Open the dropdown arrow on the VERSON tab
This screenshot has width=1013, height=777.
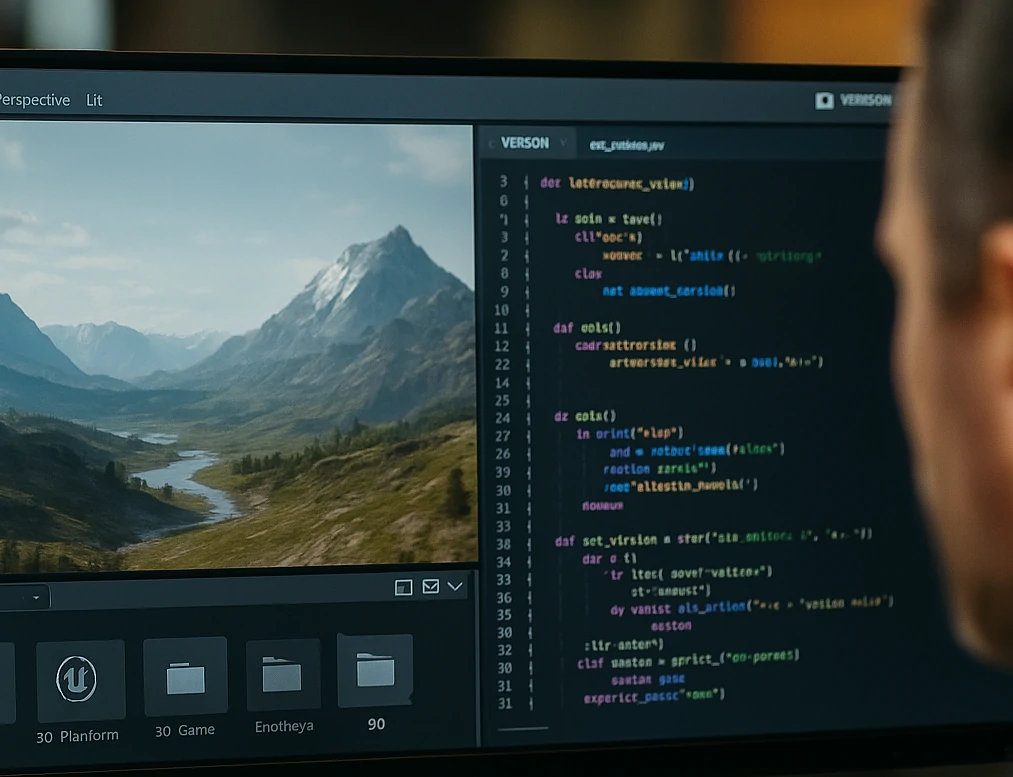(563, 144)
